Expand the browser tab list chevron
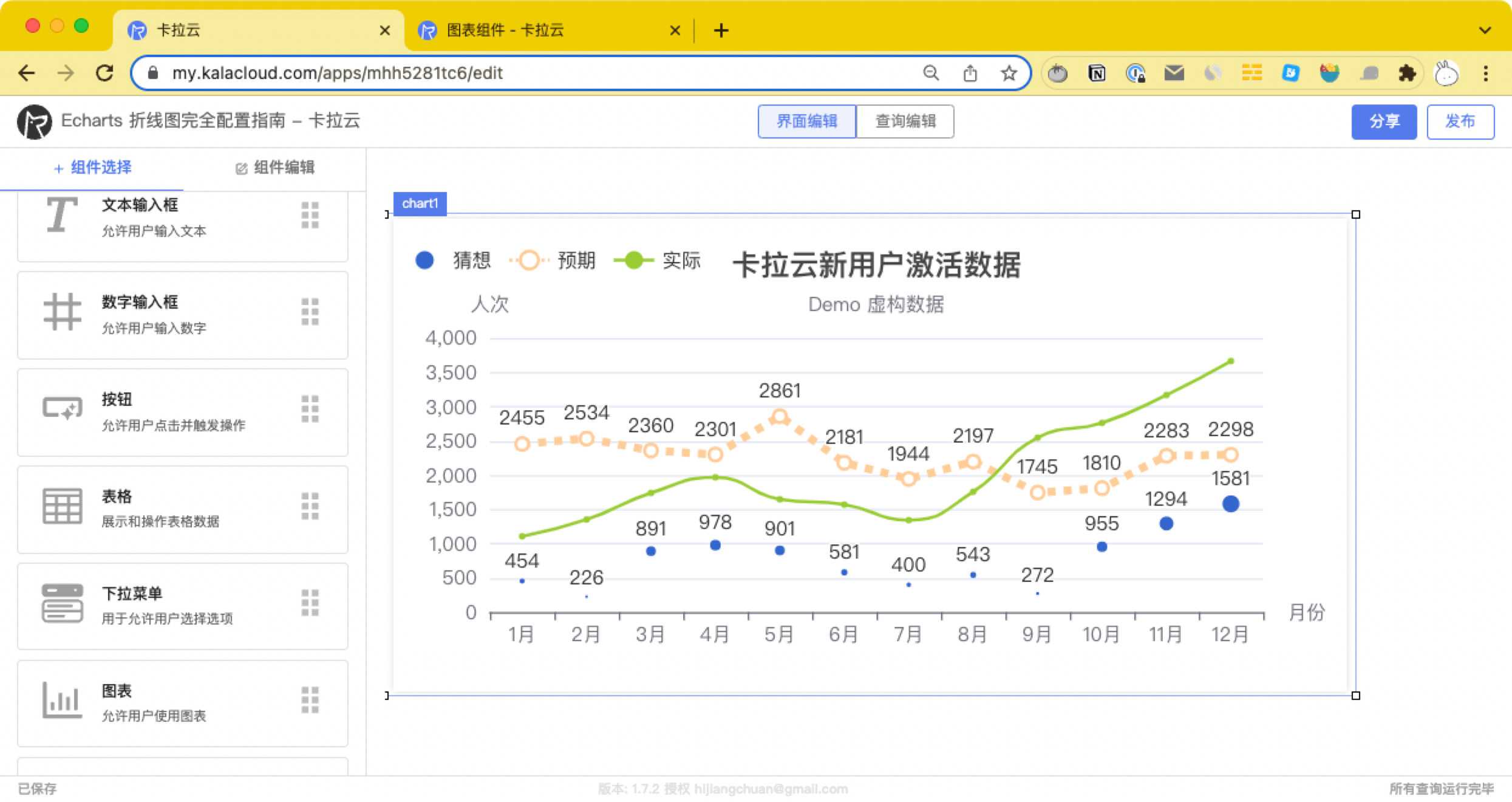Image resolution: width=1512 pixels, height=802 pixels. tap(1485, 30)
